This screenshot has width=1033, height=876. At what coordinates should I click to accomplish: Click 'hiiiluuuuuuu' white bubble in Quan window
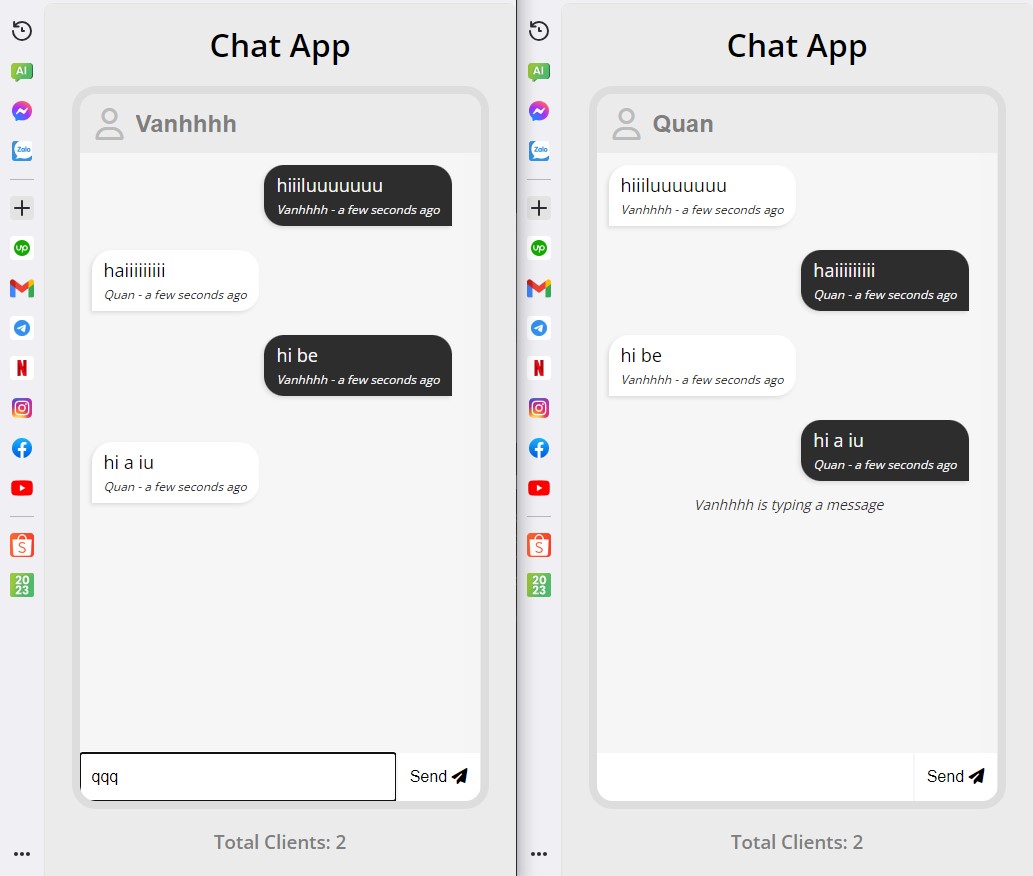point(702,196)
